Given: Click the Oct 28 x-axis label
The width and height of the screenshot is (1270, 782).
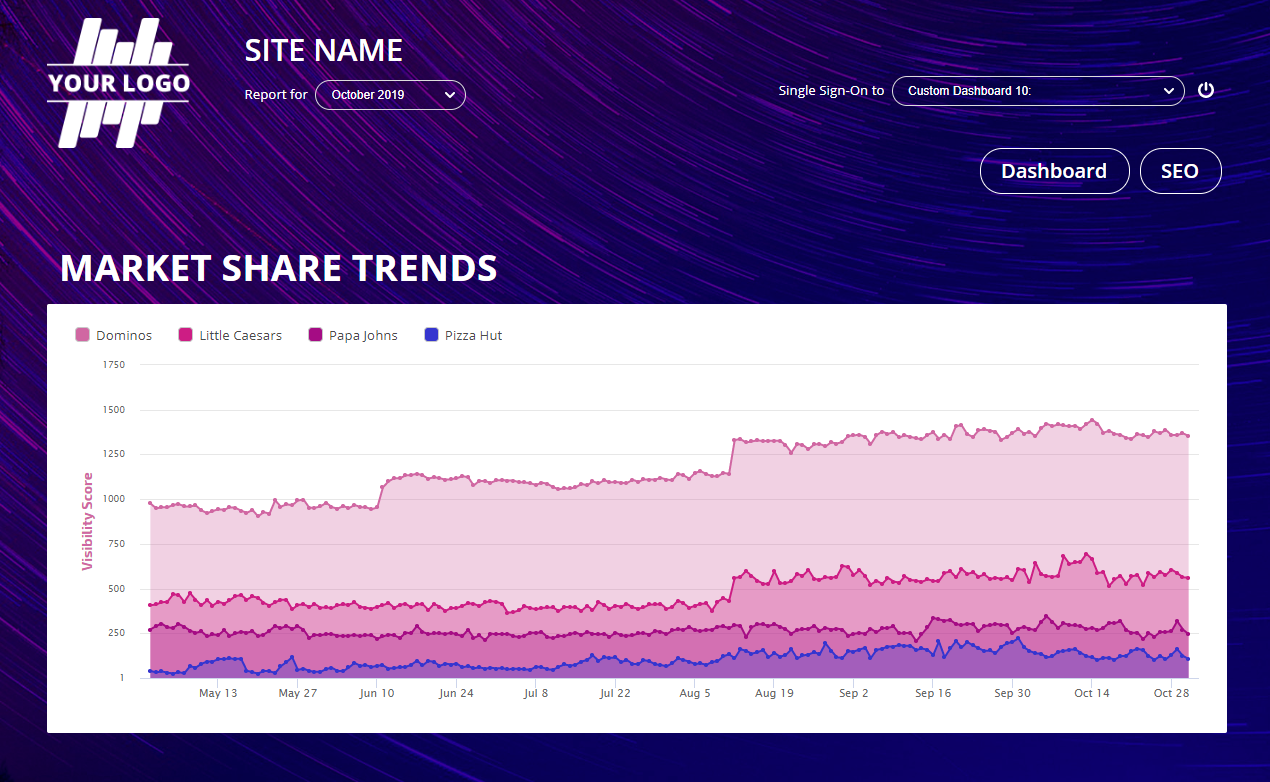Looking at the screenshot, I should pos(1171,693).
